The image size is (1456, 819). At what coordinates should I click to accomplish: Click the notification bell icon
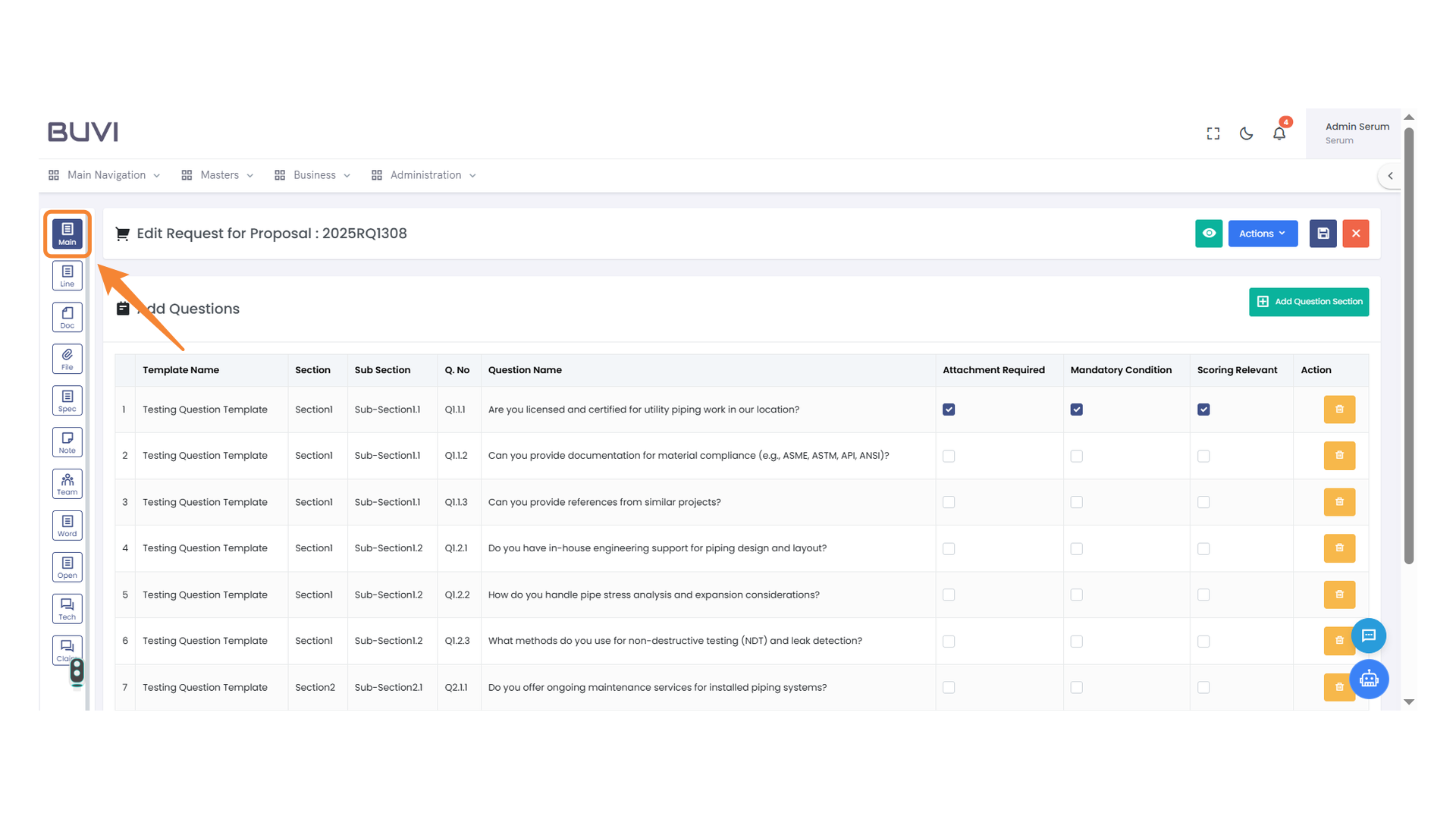pos(1279,133)
